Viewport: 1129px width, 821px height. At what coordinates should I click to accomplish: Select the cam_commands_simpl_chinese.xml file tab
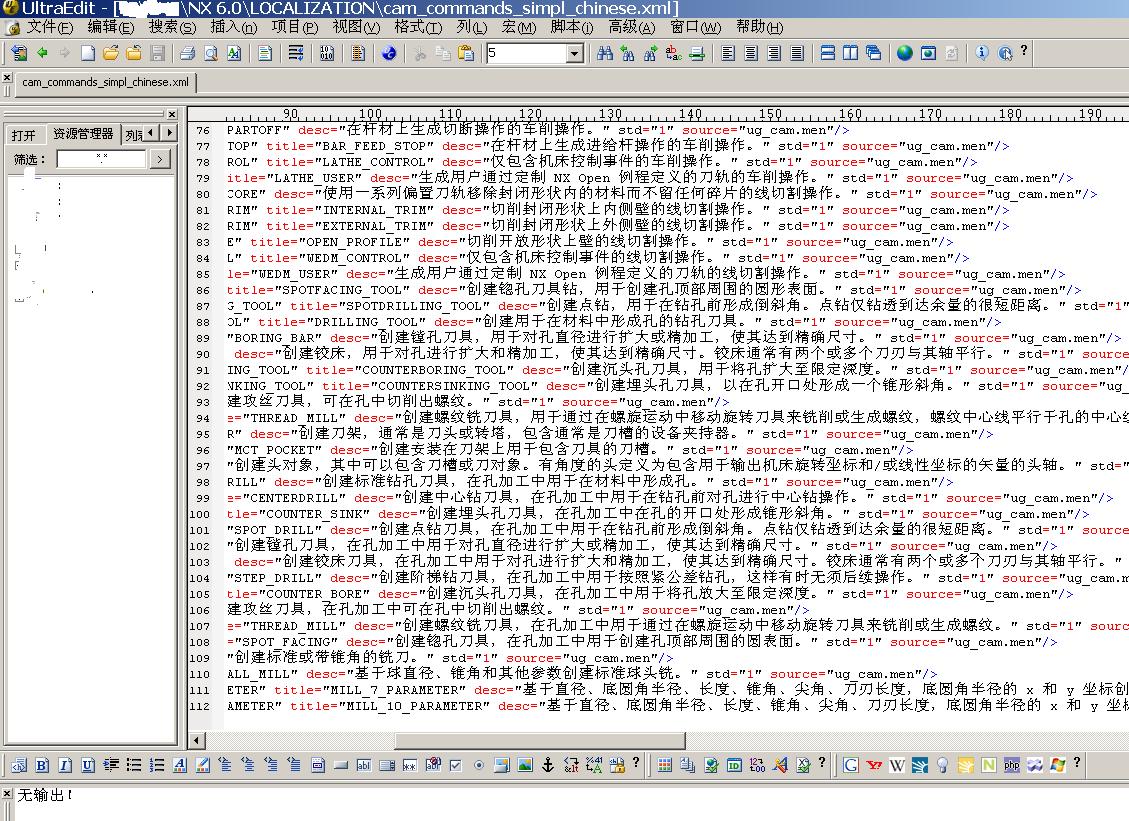pyautogui.click(x=105, y=82)
